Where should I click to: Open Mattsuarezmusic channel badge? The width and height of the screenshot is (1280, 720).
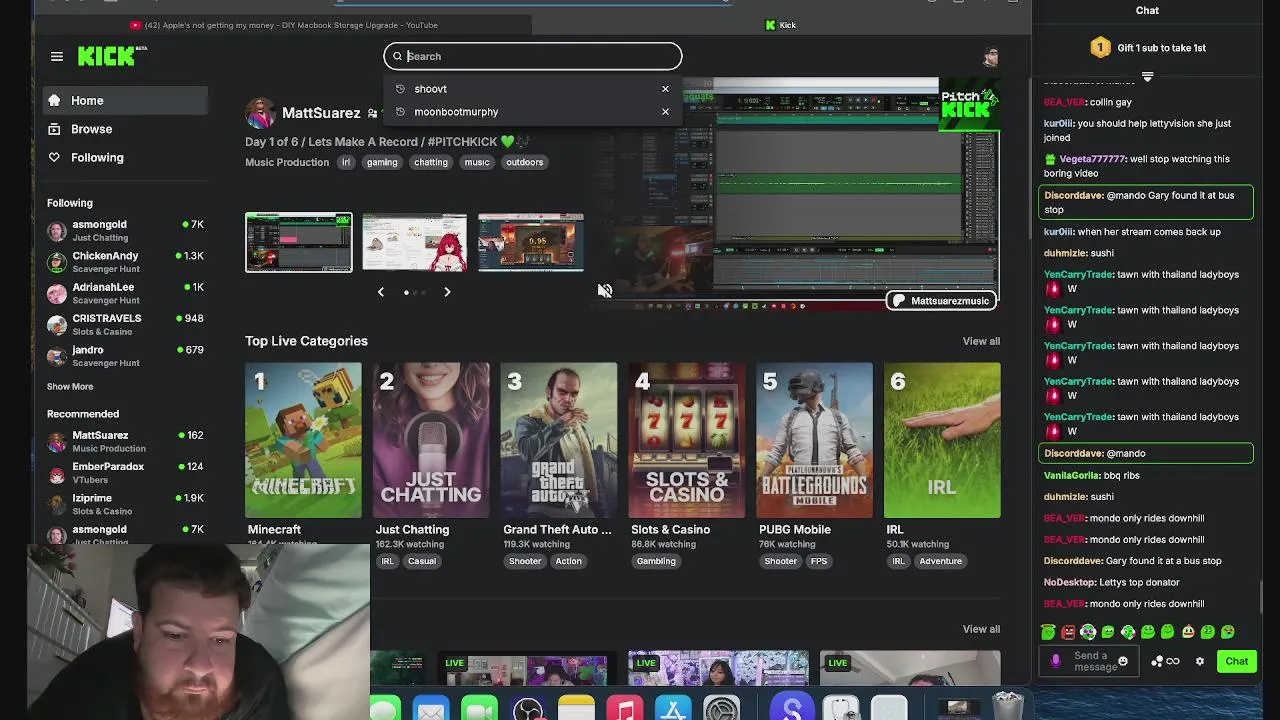[x=941, y=301]
